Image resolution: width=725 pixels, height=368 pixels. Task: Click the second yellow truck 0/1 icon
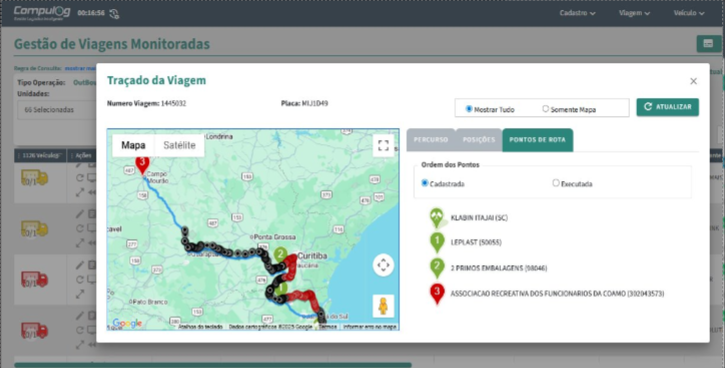(x=35, y=228)
